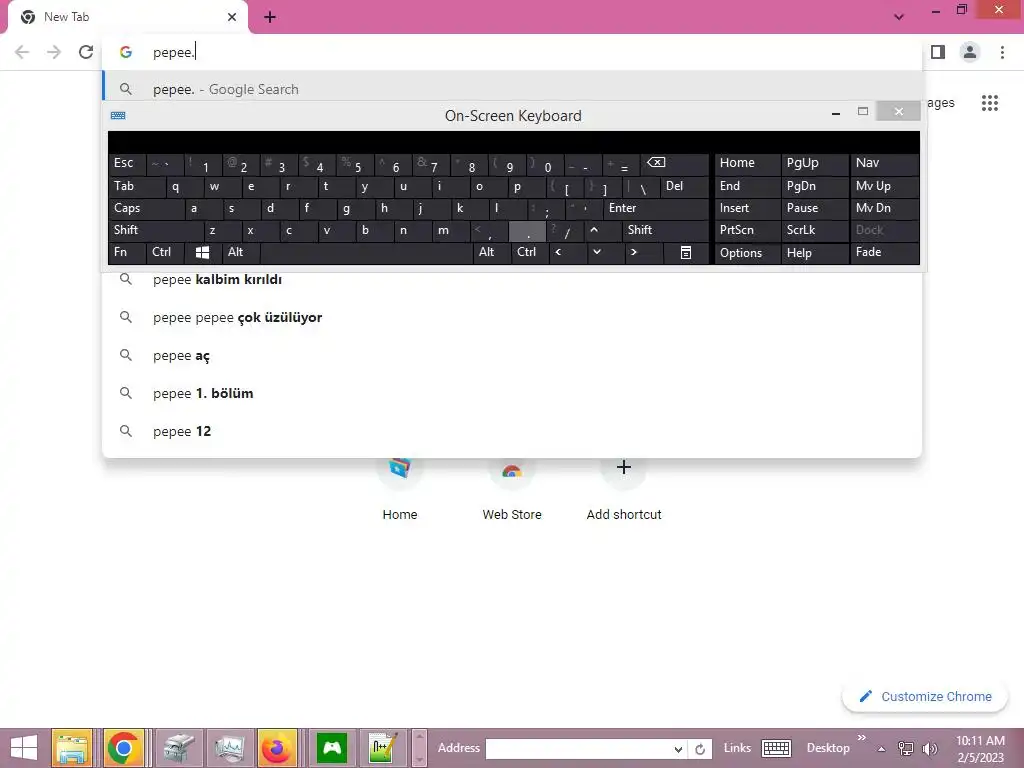Click the up arrow key on keyboard
Image resolution: width=1024 pixels, height=768 pixels.
click(601, 230)
